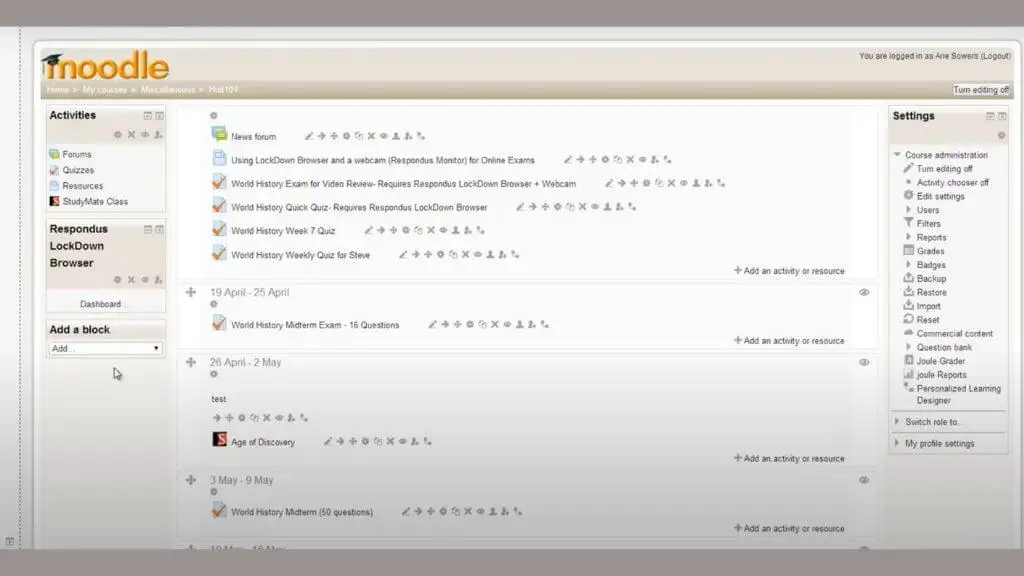Hide the World History Week 7 Quiz
Viewport: 1024px width, 576px height.
click(x=443, y=230)
